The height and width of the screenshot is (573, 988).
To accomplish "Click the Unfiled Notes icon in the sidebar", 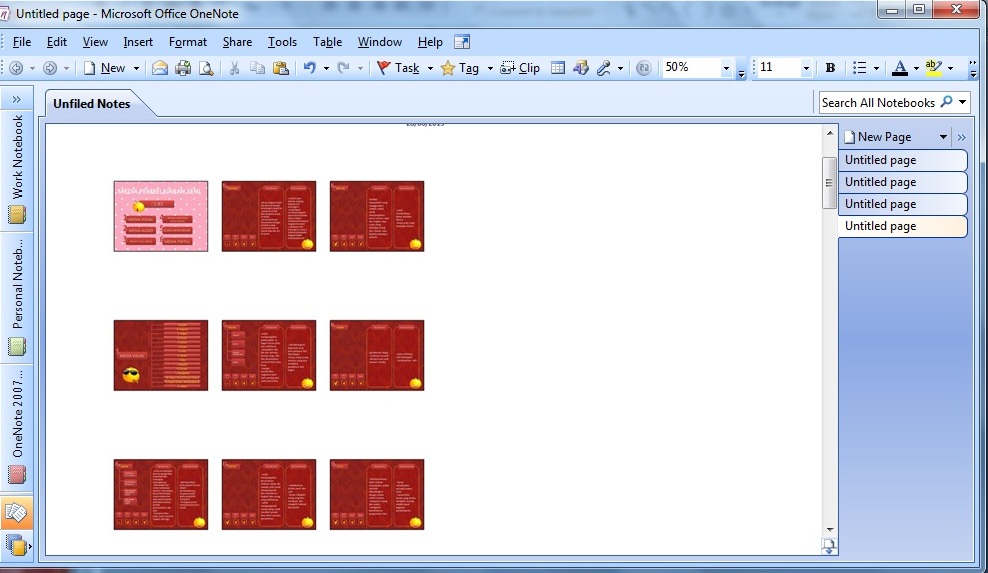I will point(16,513).
